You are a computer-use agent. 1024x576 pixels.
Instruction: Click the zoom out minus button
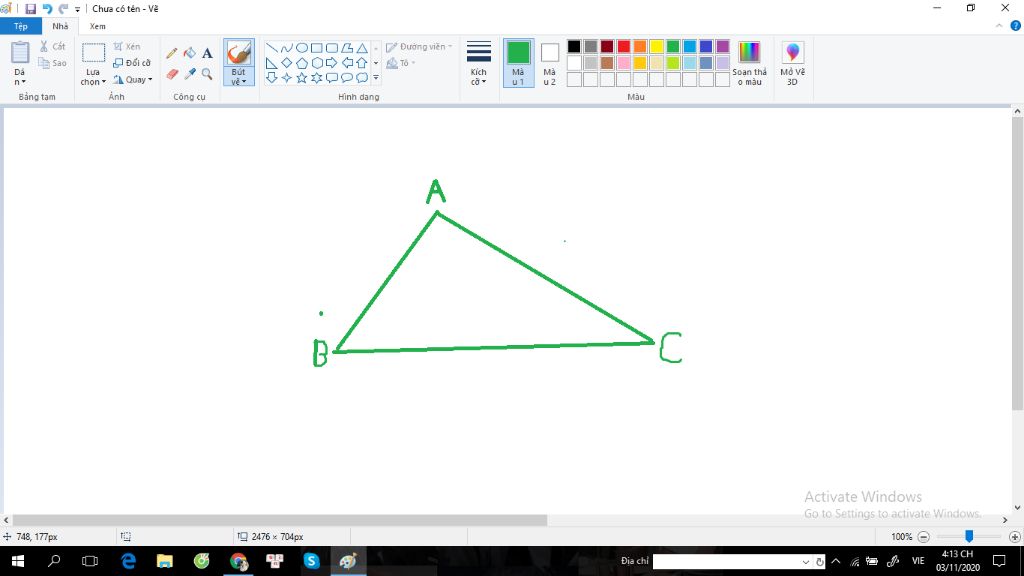coord(923,537)
